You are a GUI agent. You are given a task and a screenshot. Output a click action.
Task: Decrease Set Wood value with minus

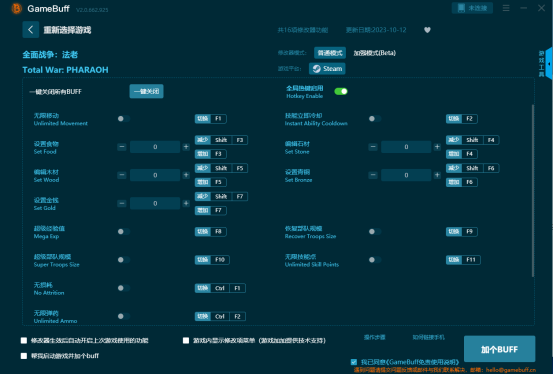122,175
